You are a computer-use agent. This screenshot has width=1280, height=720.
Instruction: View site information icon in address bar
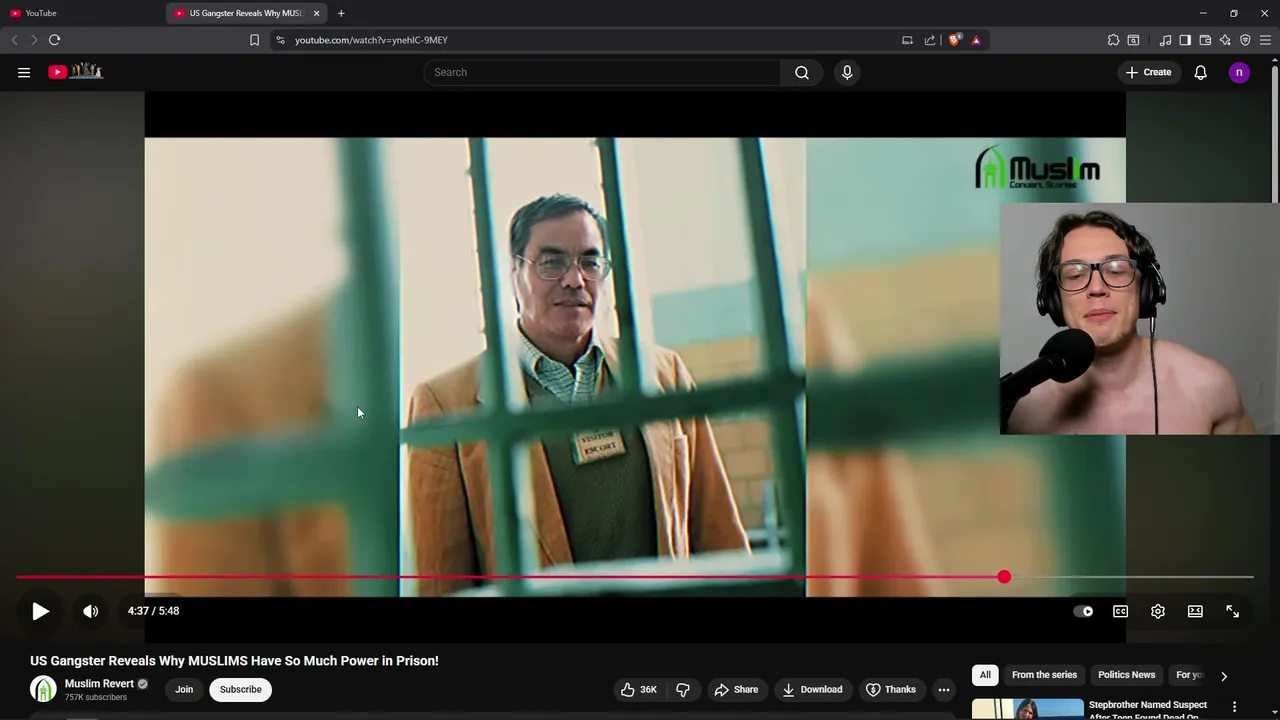(280, 40)
